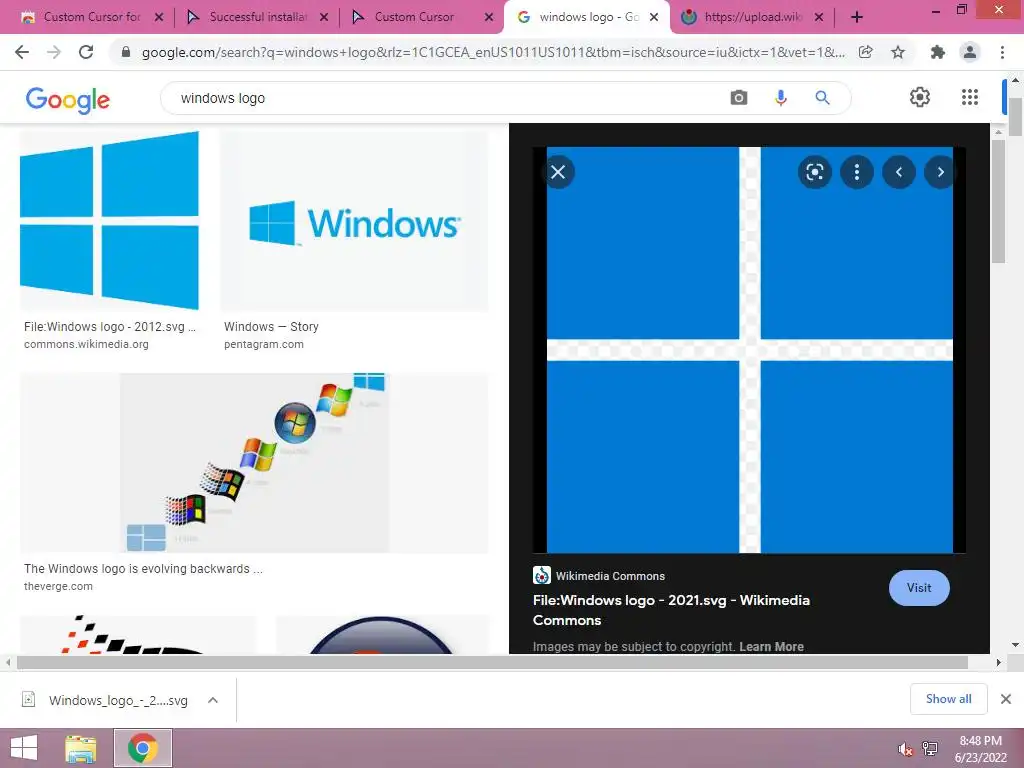Viewport: 1024px width, 768px height.
Task: View site information padlock icon
Action: (x=126, y=52)
